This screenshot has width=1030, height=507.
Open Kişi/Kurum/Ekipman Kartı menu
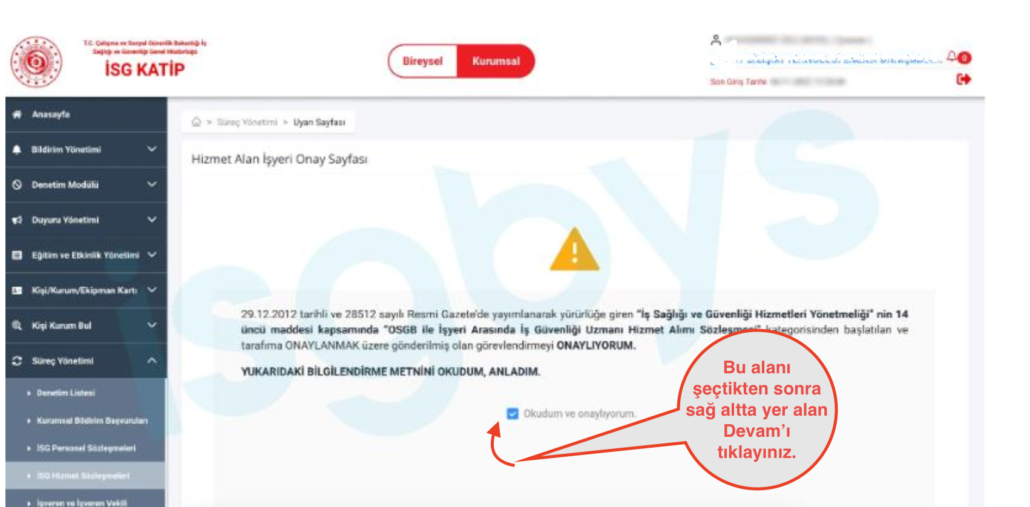(x=83, y=290)
